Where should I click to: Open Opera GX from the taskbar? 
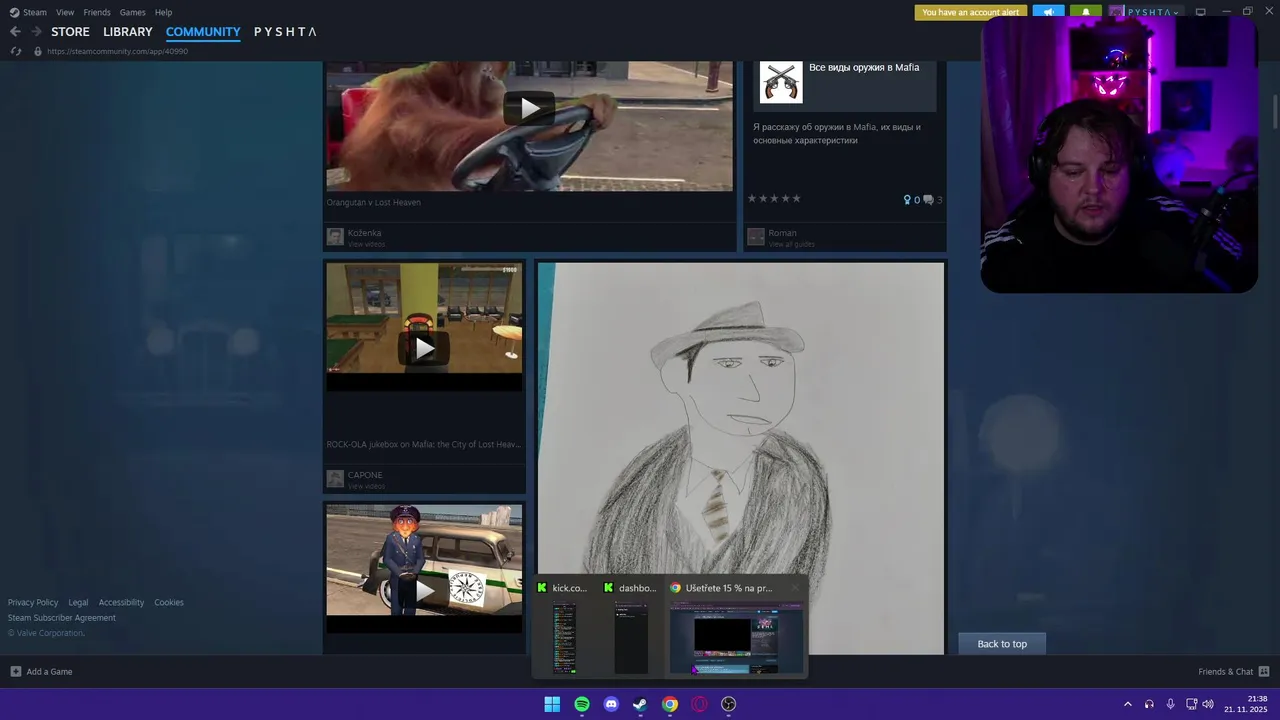pyautogui.click(x=699, y=704)
